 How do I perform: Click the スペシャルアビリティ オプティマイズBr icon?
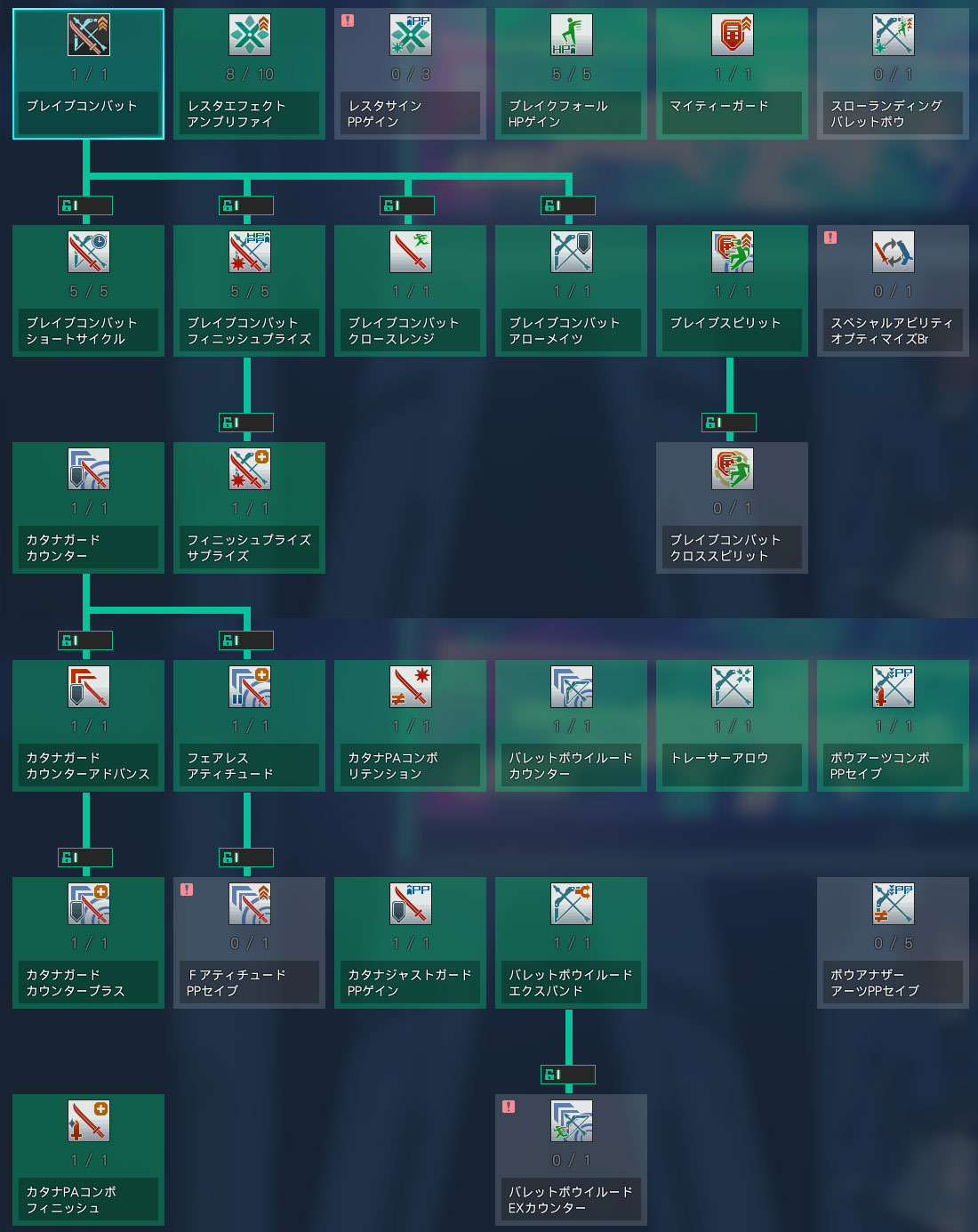[893, 253]
